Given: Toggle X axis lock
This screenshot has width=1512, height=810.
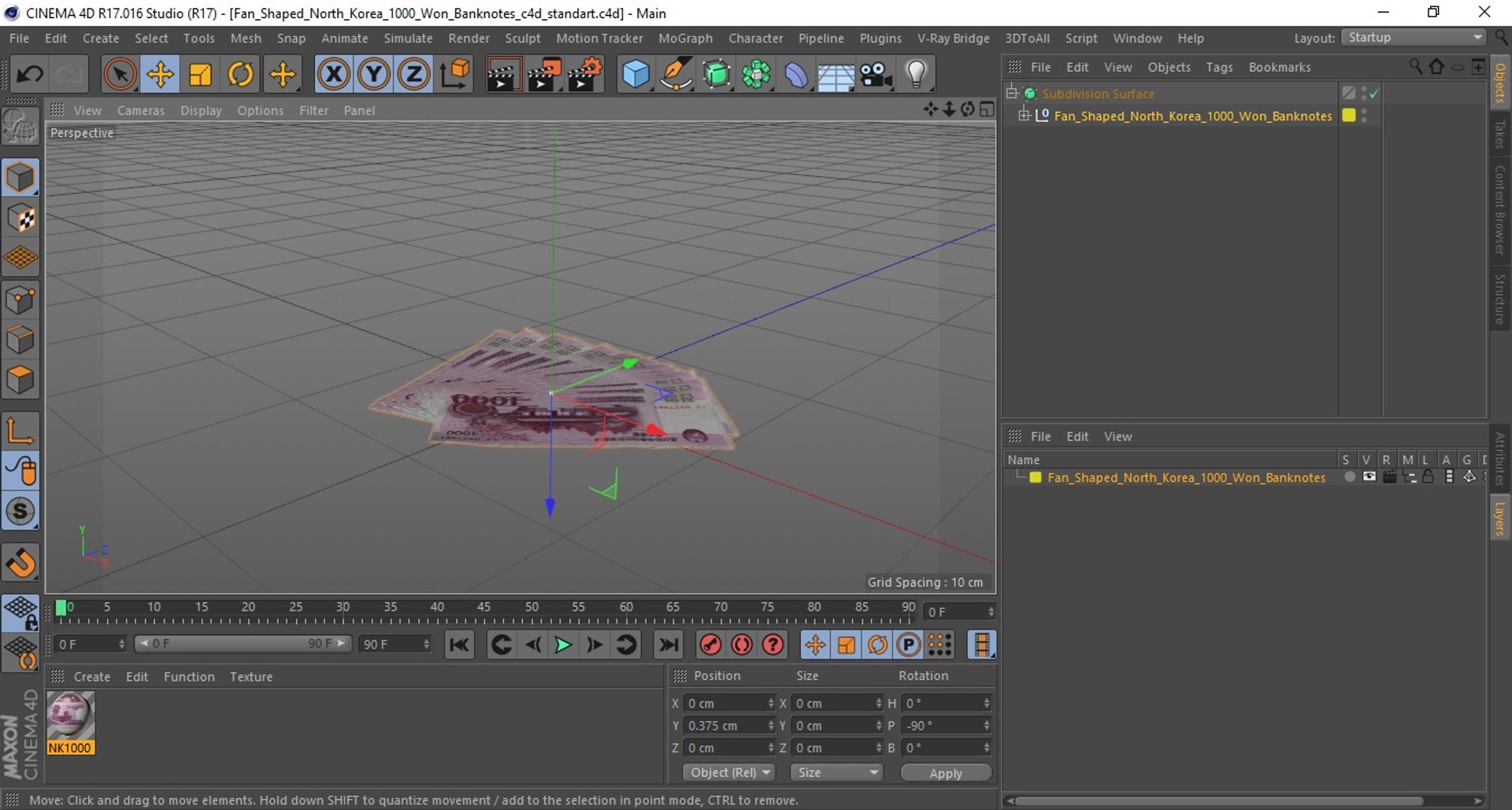Looking at the screenshot, I should 333,75.
